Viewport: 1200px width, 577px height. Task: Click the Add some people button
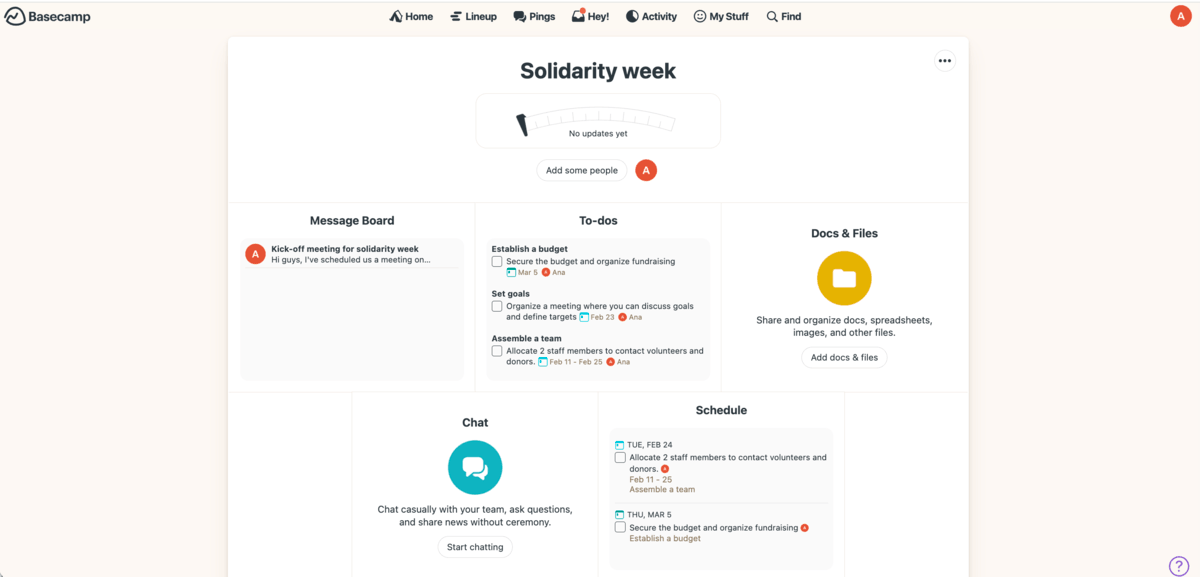click(581, 170)
